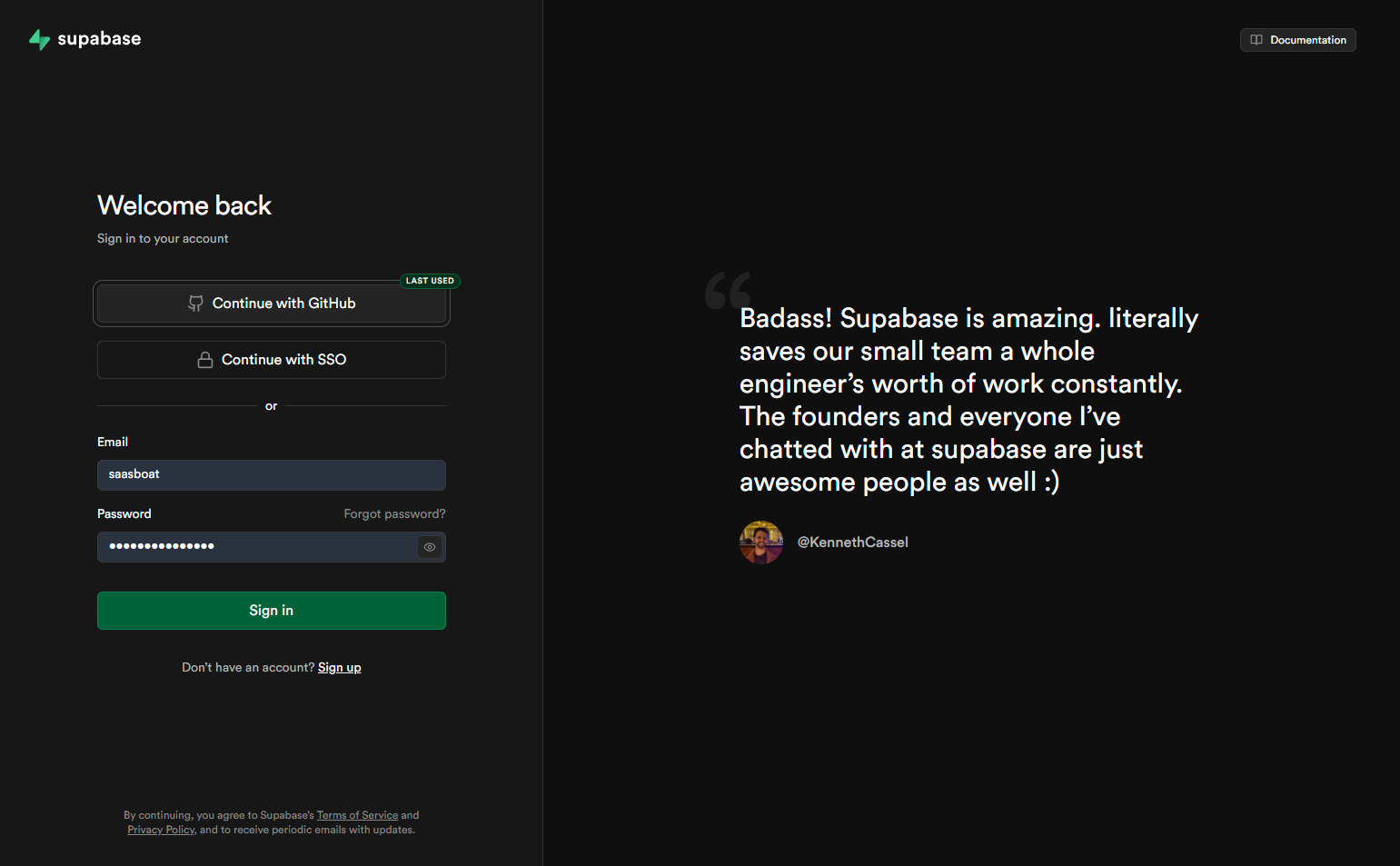Screen dimensions: 1400x866
Task: Select Continue with GitHub
Action: click(271, 303)
